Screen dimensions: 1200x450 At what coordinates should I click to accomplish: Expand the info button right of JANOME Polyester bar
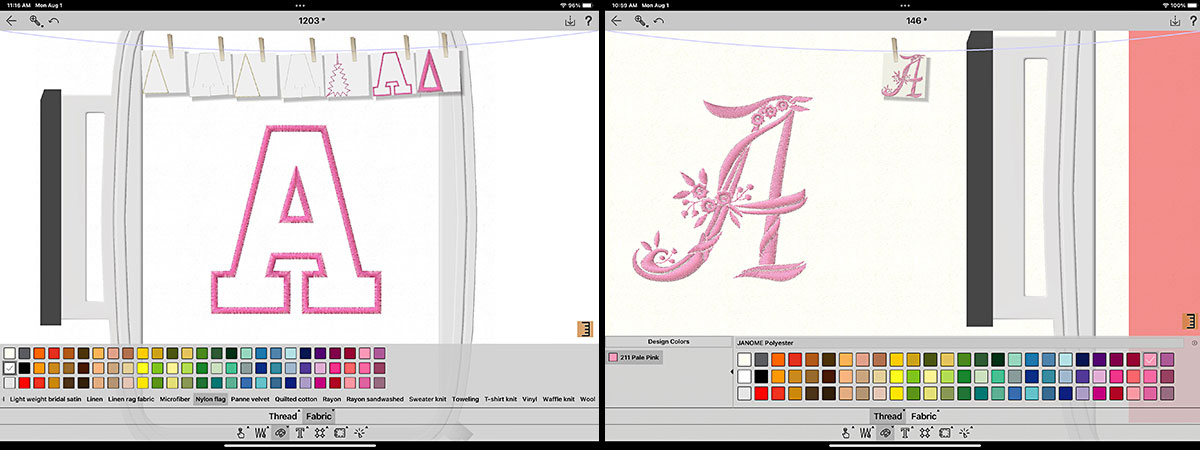[1194, 343]
